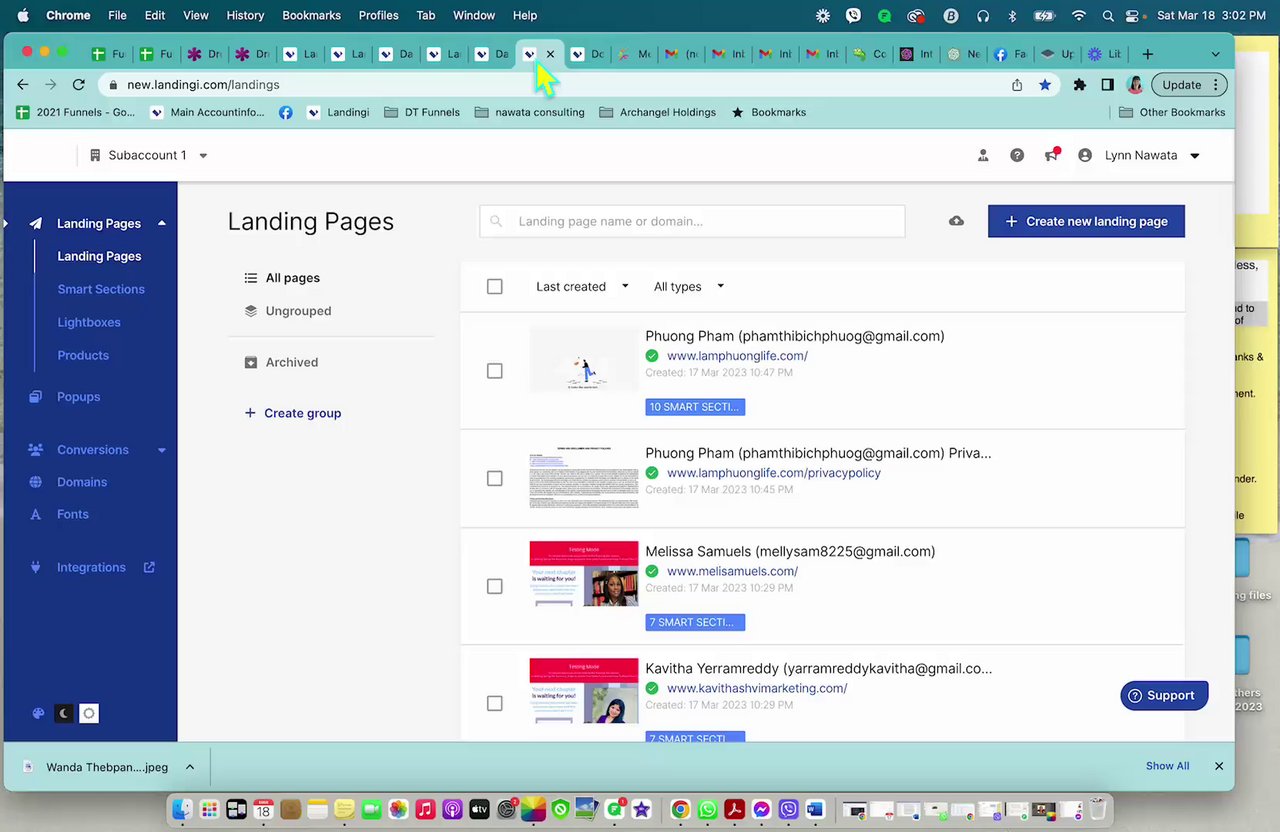Open the Support chat button
Screen dimensions: 1280x832
pyautogui.click(x=1164, y=695)
